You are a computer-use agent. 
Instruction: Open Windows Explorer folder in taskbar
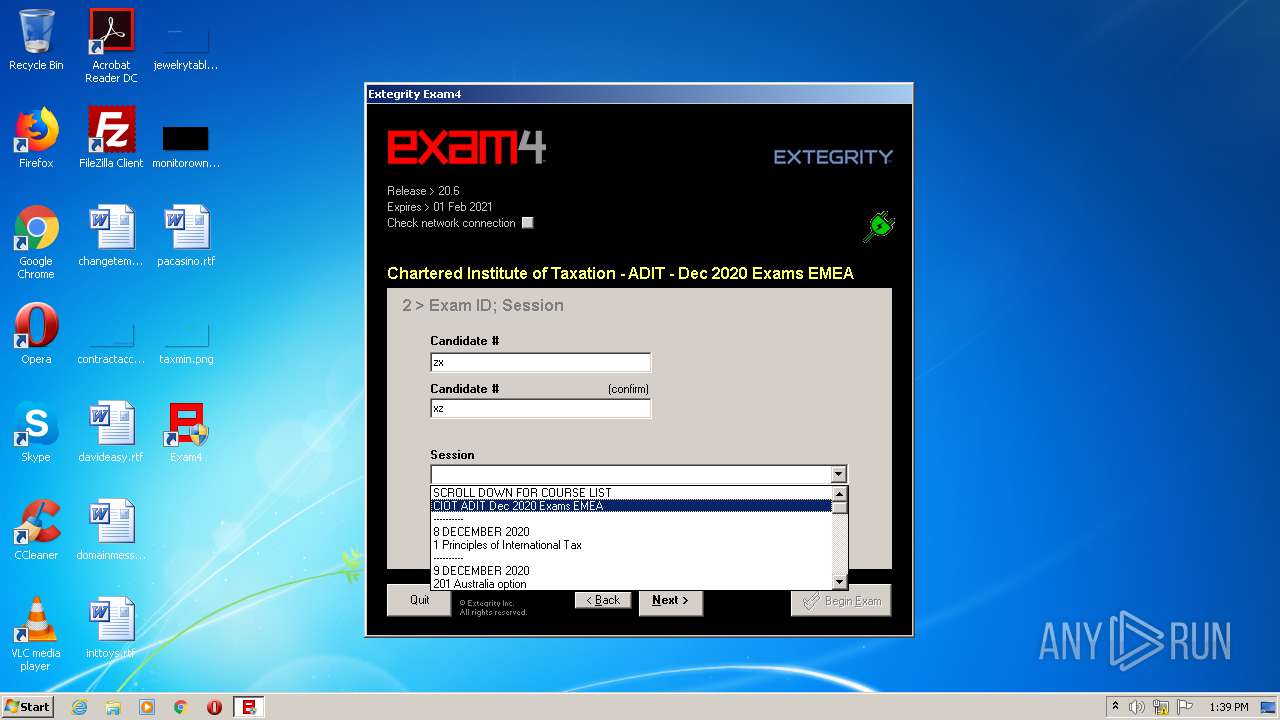[113, 707]
